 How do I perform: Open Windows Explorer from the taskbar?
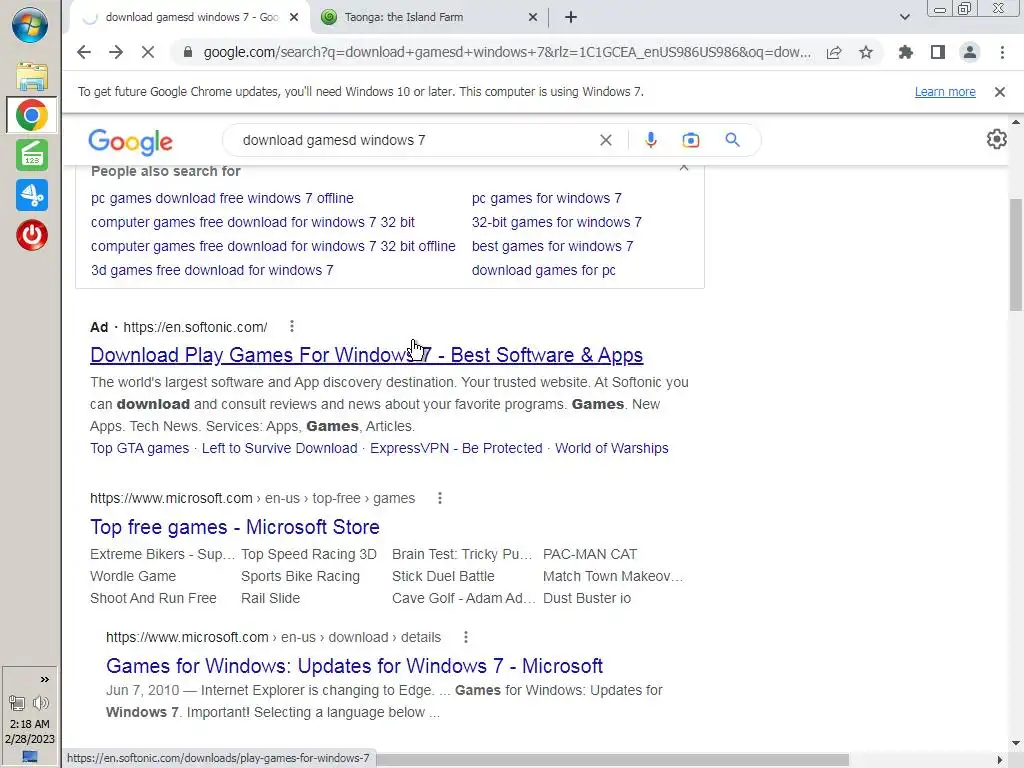(31, 76)
